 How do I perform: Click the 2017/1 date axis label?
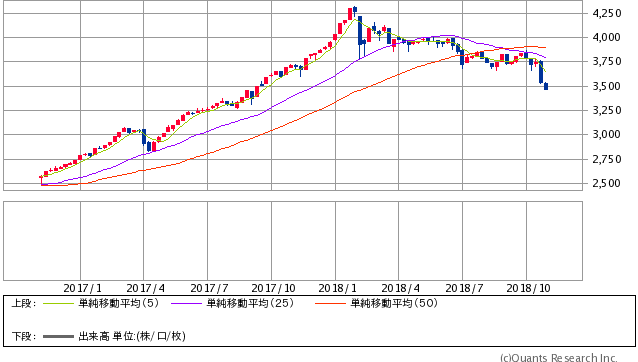pos(83,288)
